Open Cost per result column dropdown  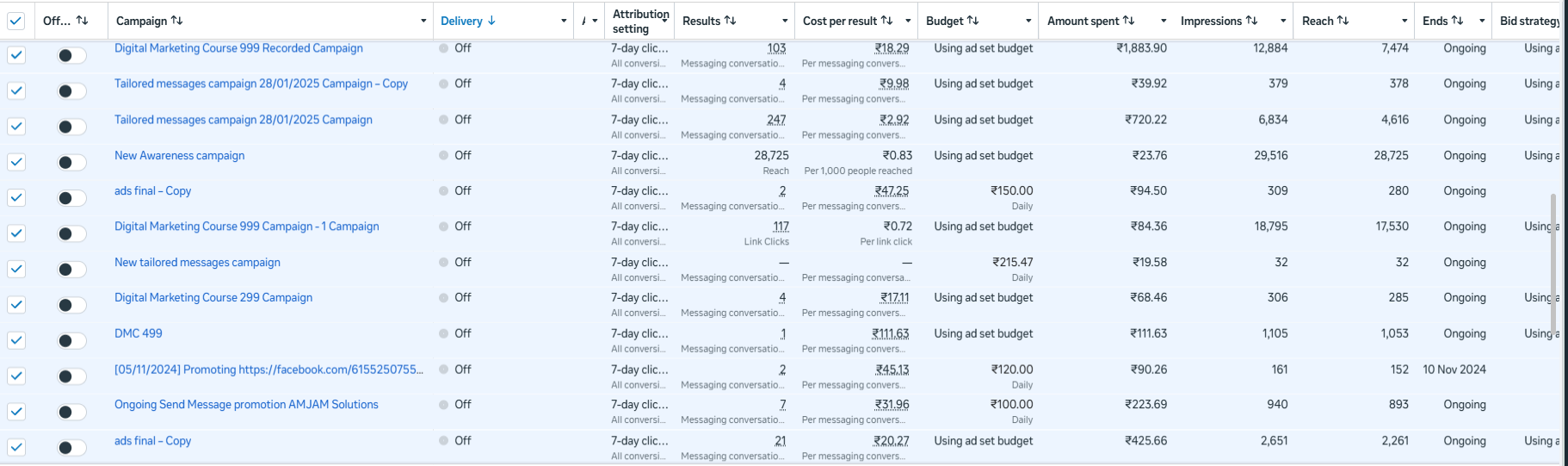coord(908,21)
